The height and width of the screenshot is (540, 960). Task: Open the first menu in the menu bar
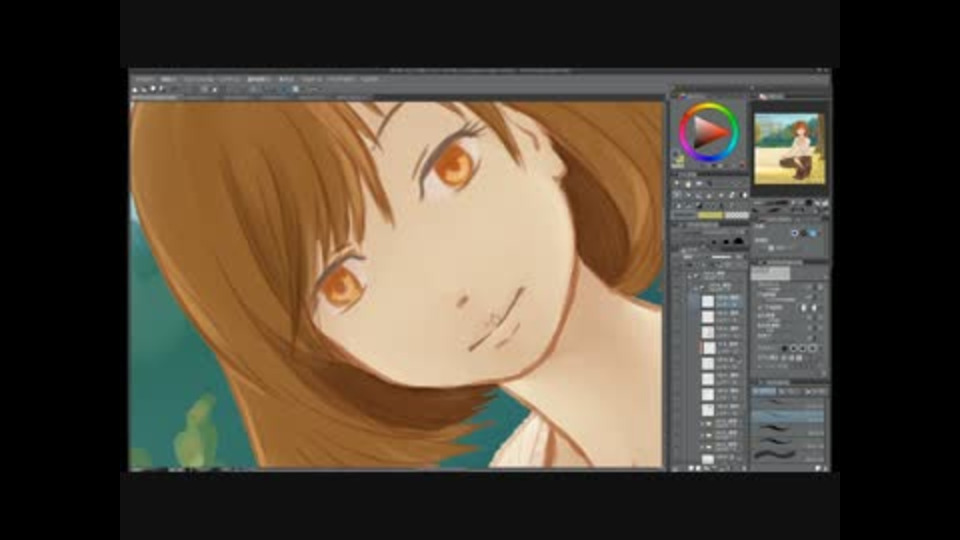point(145,80)
